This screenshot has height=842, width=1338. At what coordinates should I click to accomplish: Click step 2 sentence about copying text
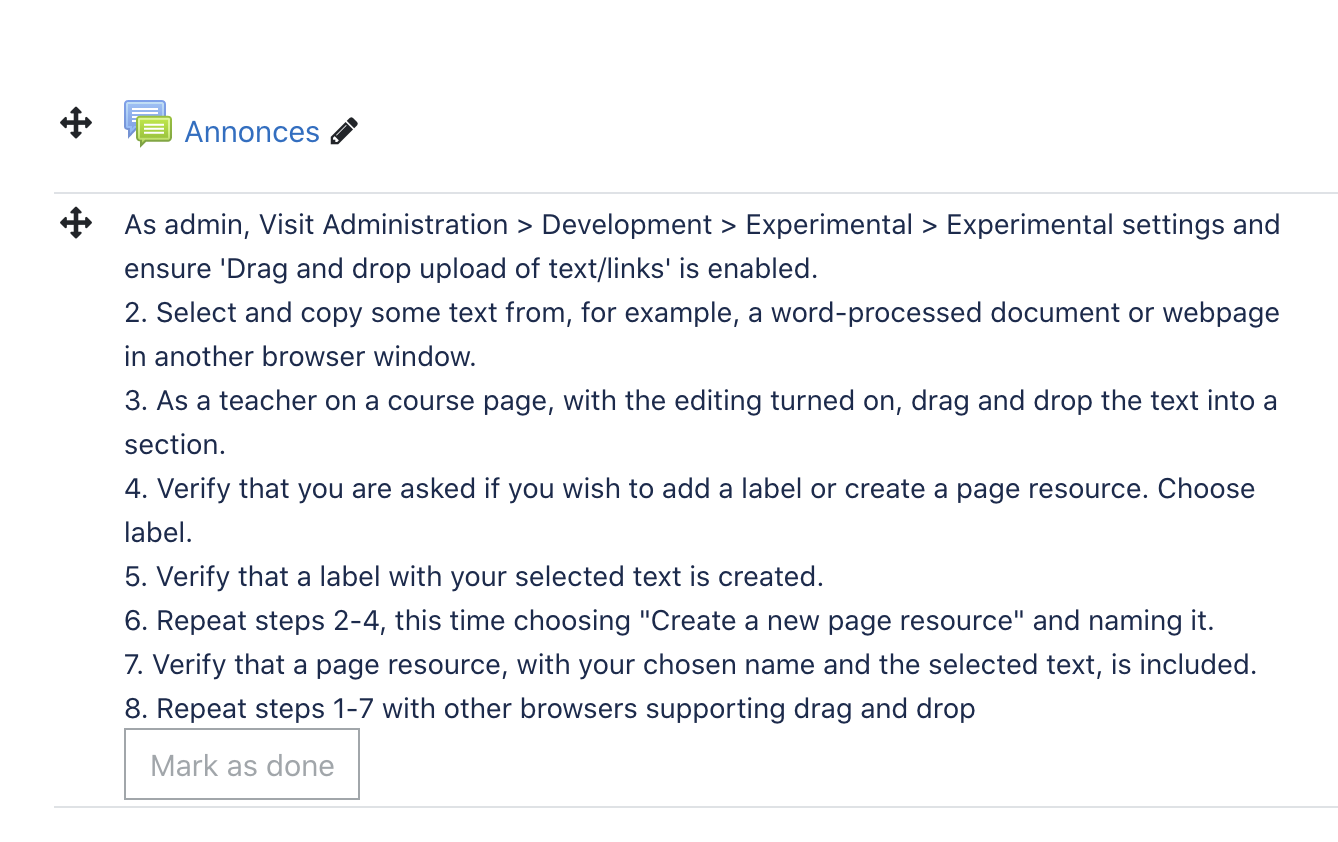click(702, 312)
